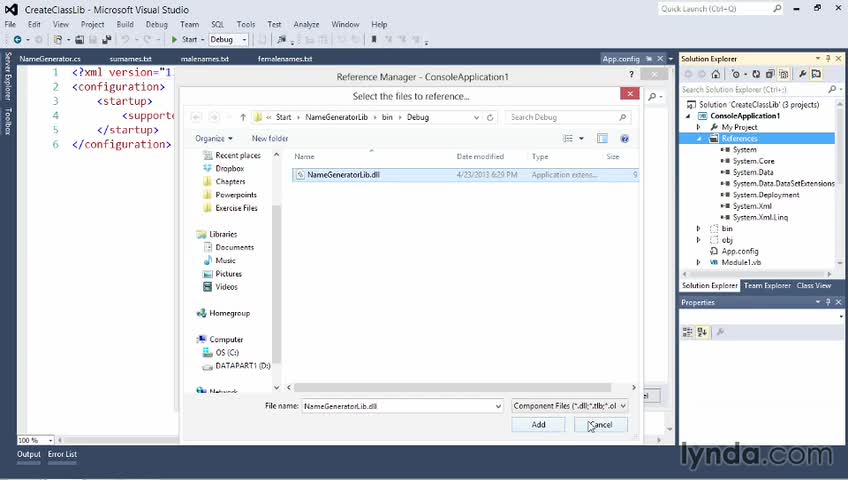Viewport: 848px width, 480px height.
Task: Toggle the preview pane icon in file dialog
Action: [x=602, y=139]
